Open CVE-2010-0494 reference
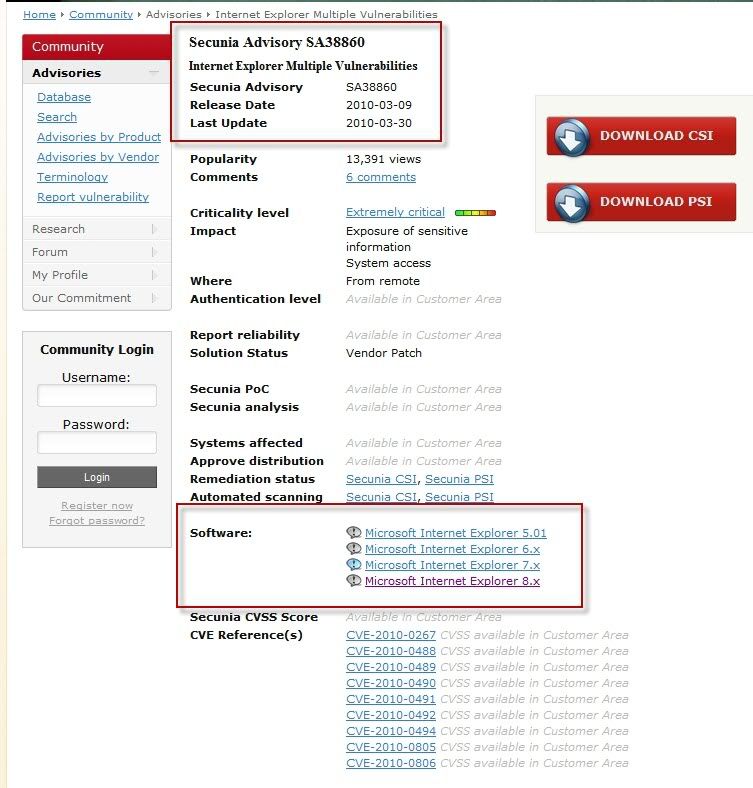The height and width of the screenshot is (788, 753). [x=391, y=731]
